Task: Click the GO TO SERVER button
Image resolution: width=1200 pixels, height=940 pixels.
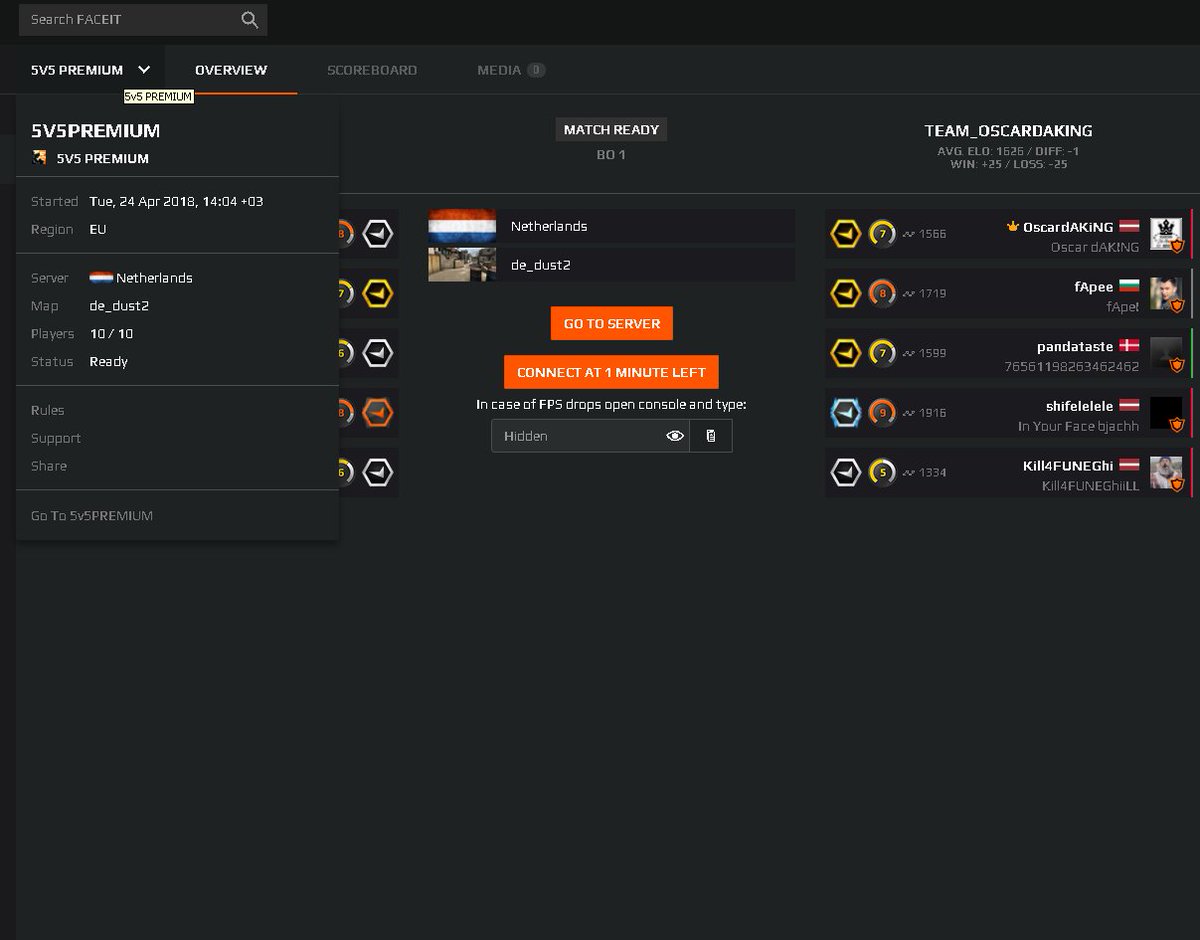Action: [611, 324]
